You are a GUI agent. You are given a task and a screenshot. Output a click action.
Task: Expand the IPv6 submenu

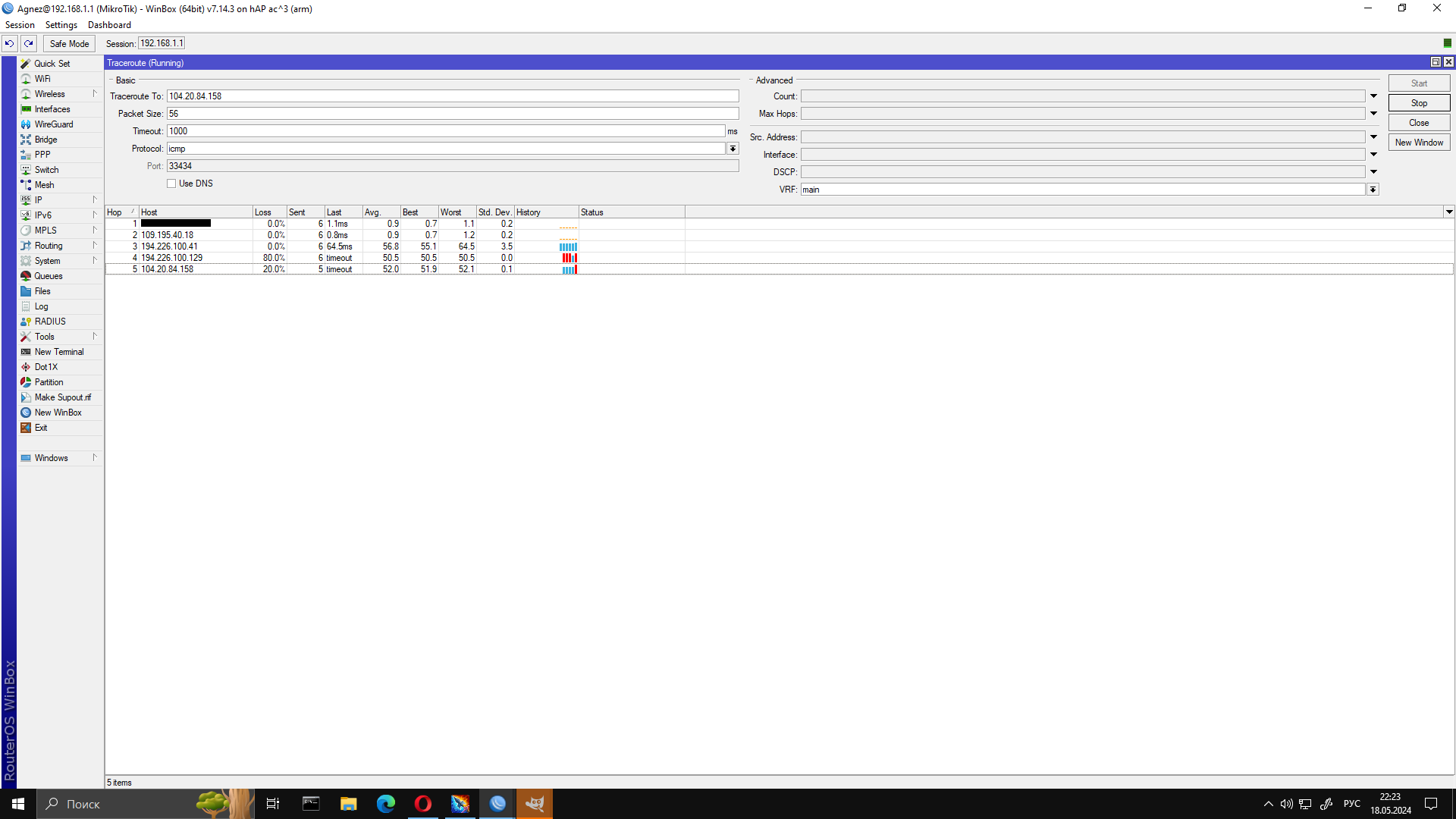(95, 215)
